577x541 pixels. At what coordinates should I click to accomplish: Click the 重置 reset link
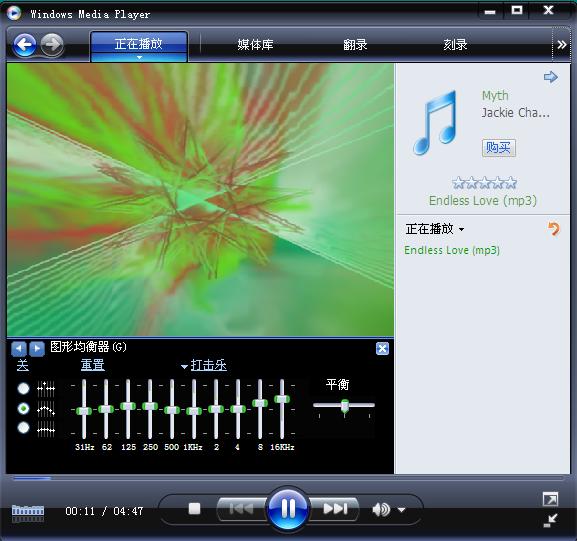click(93, 365)
